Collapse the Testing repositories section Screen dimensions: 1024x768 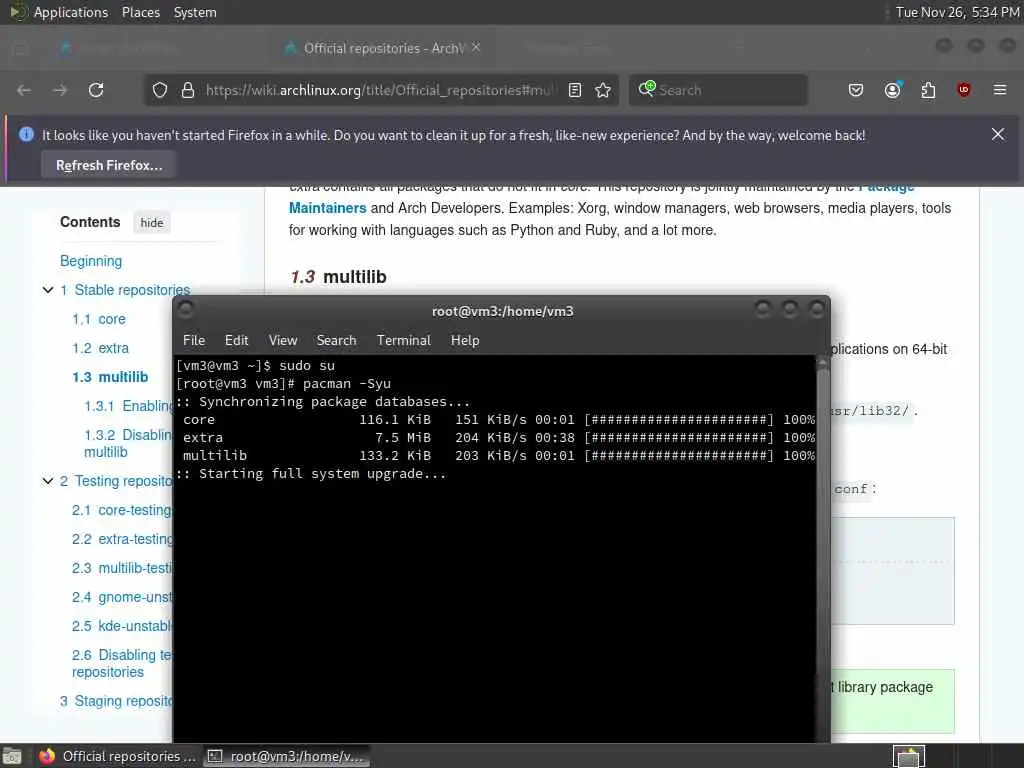pos(48,481)
